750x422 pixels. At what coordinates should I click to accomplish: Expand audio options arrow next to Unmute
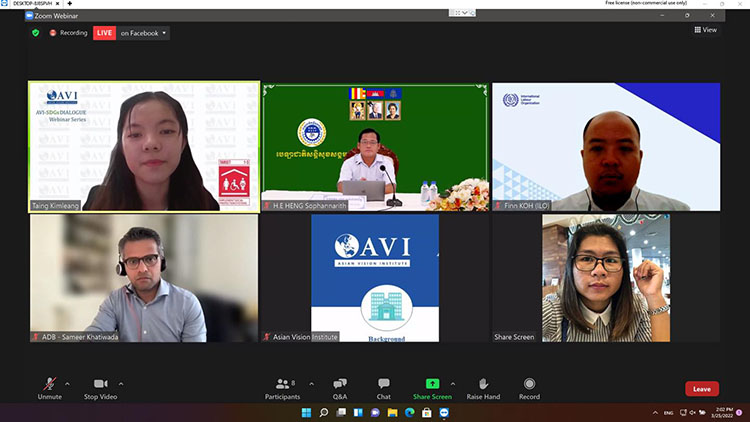click(x=68, y=383)
